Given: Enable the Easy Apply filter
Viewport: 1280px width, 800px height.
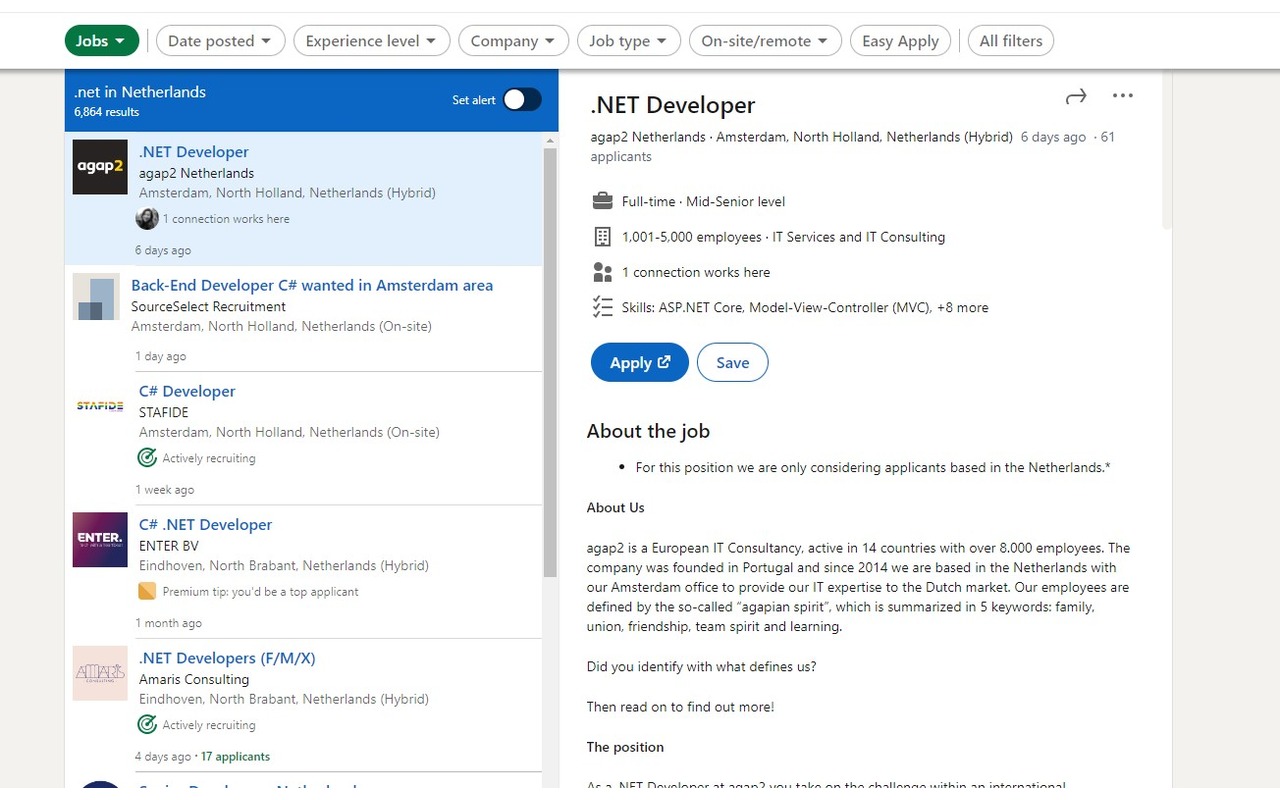Looking at the screenshot, I should (900, 40).
